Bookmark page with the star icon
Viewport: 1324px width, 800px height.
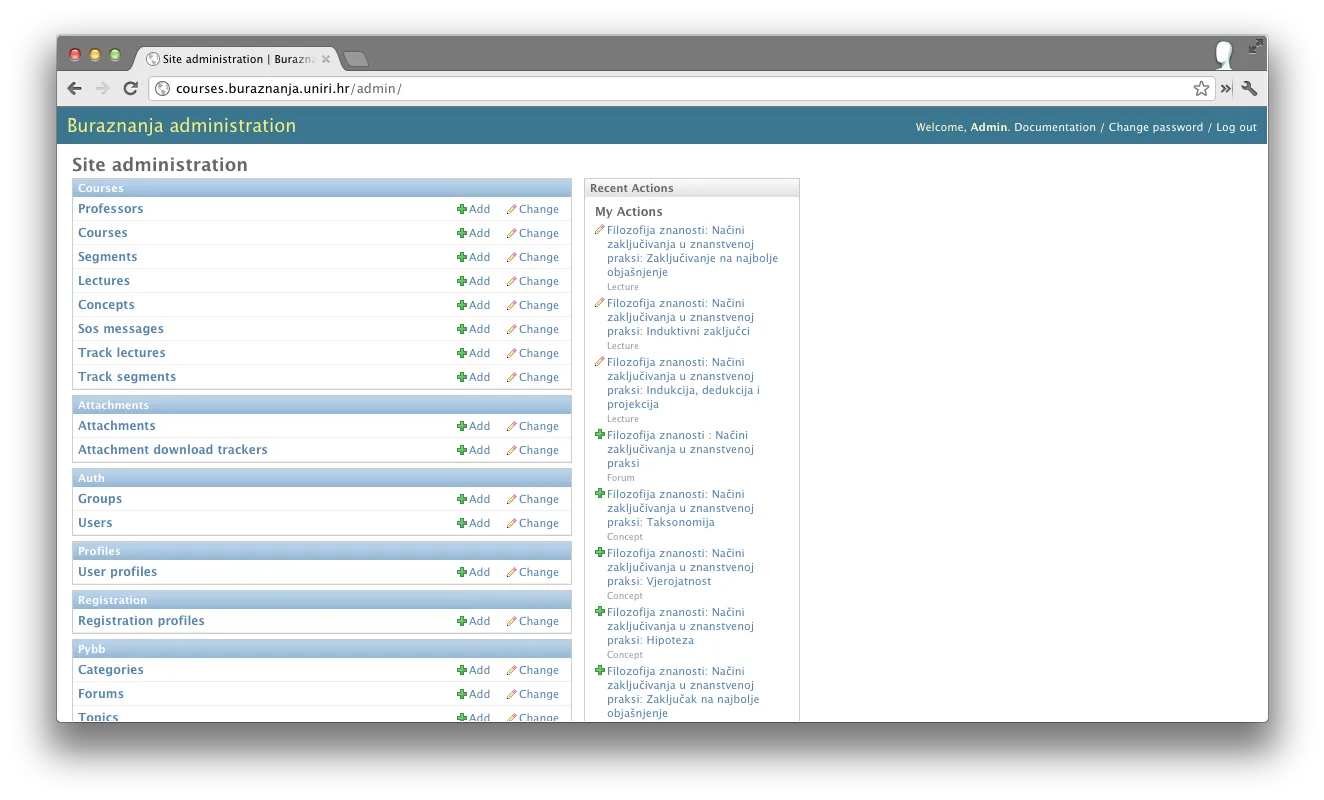1201,89
